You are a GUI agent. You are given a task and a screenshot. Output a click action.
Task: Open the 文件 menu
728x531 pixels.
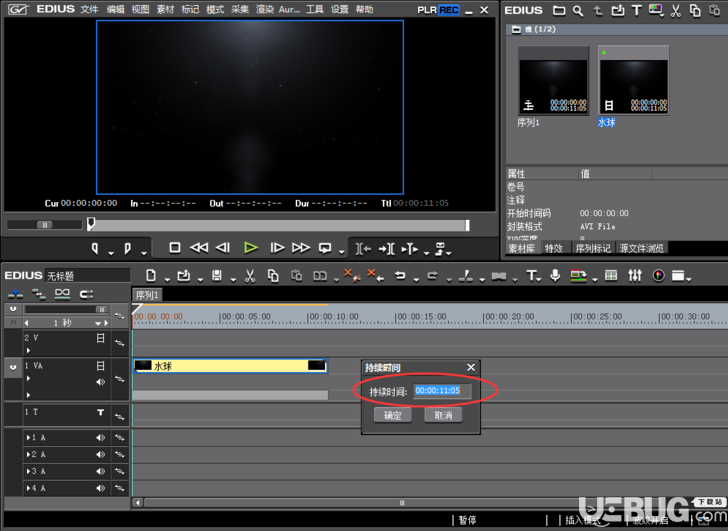[x=89, y=9]
